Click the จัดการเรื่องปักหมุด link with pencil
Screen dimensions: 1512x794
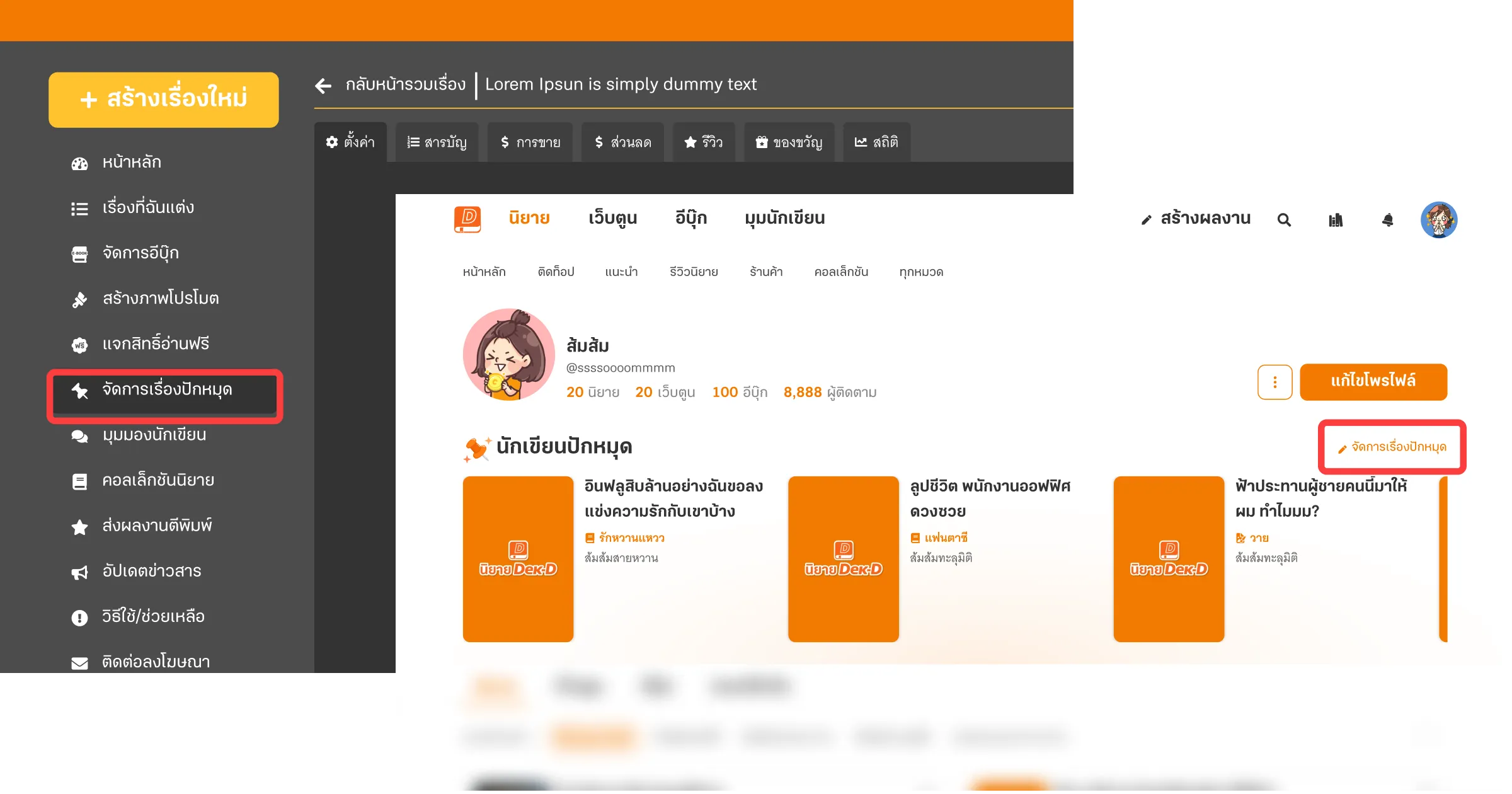pyautogui.click(x=1392, y=447)
